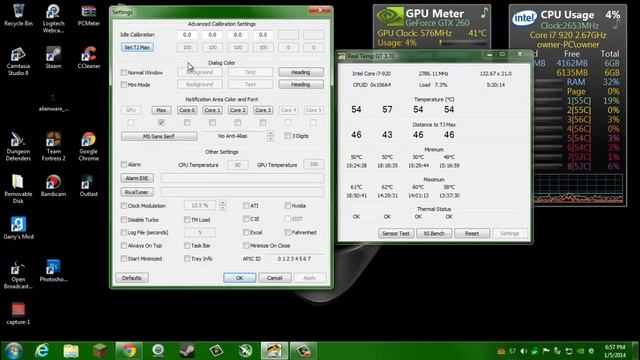Switch to Chrome in taskbar
Viewport: 640px width, 360px height.
129,351
